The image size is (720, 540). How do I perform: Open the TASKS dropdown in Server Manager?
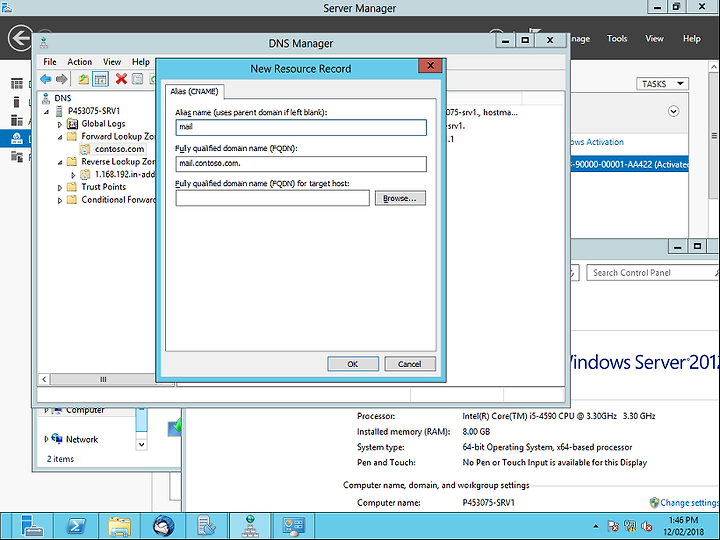coord(662,84)
